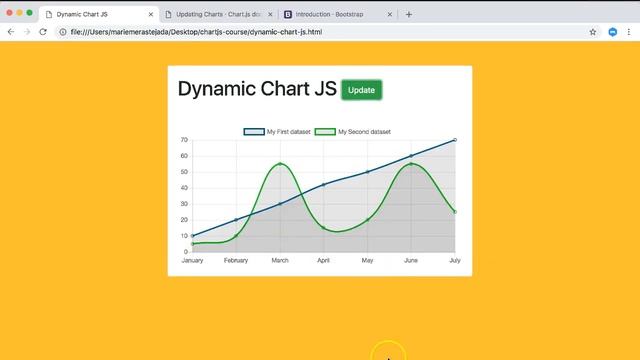Viewport: 640px width, 360px height.
Task: Open the blue extension icon in toolbar
Action: (x=613, y=32)
